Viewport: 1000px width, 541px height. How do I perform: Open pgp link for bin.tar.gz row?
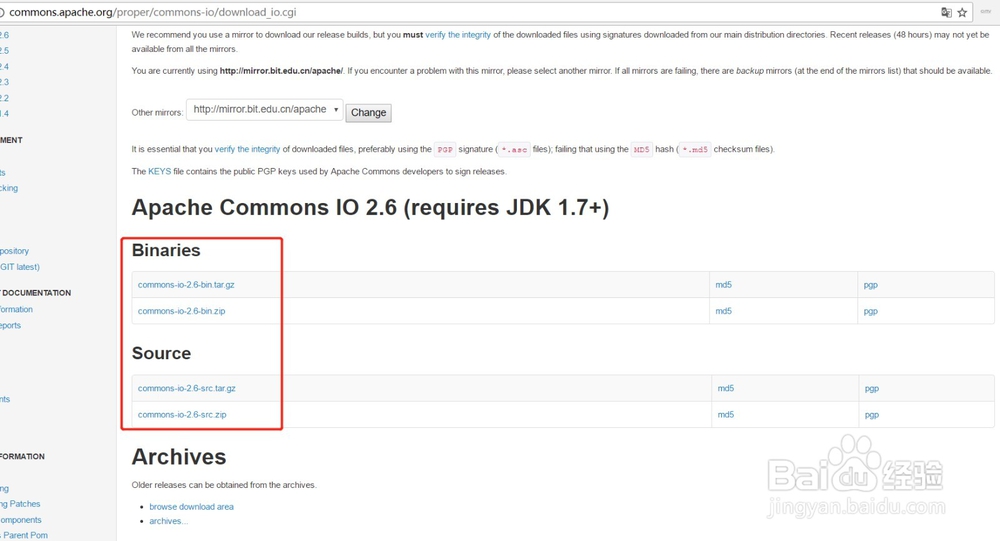pyautogui.click(x=871, y=285)
